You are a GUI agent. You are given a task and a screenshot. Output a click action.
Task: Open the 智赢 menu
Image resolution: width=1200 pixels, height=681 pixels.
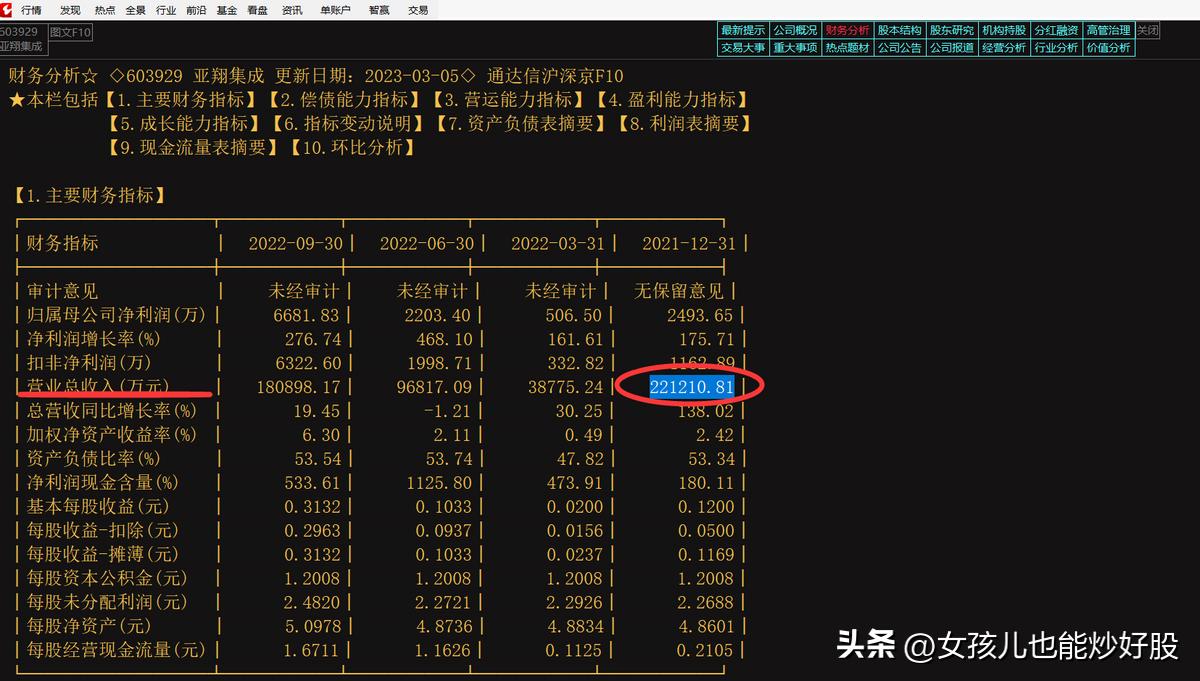click(379, 10)
